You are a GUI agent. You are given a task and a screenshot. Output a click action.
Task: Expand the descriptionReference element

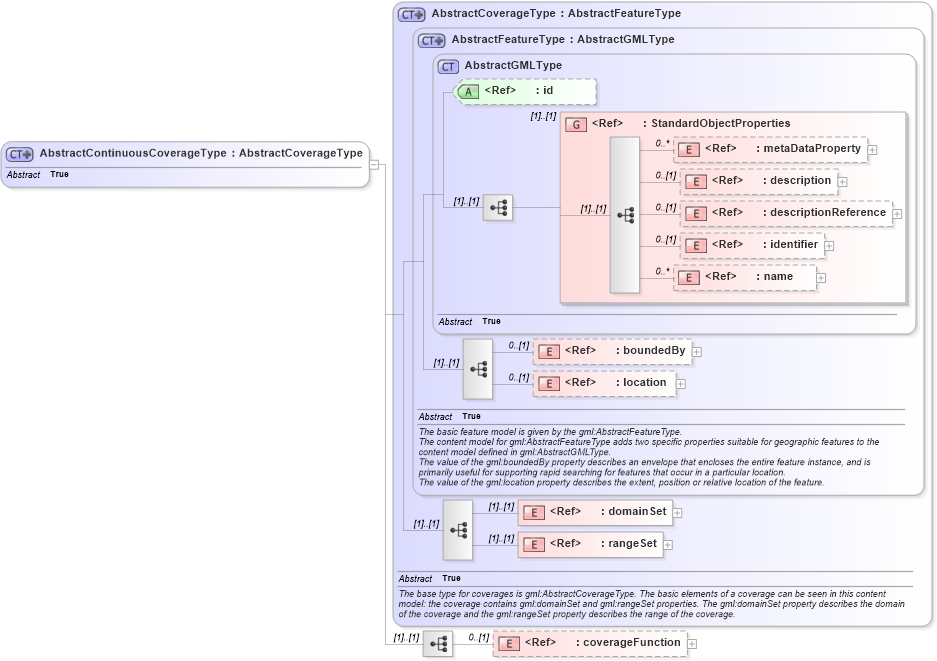pyautogui.click(x=897, y=214)
